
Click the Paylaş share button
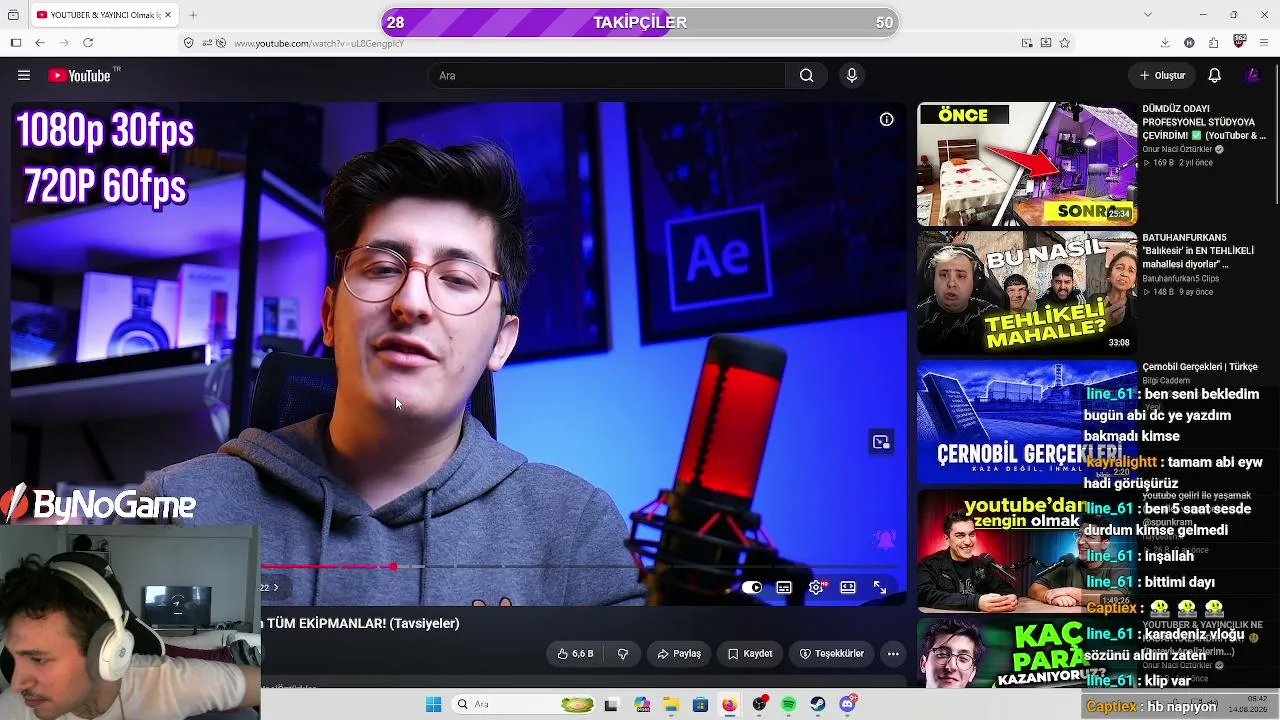click(679, 654)
